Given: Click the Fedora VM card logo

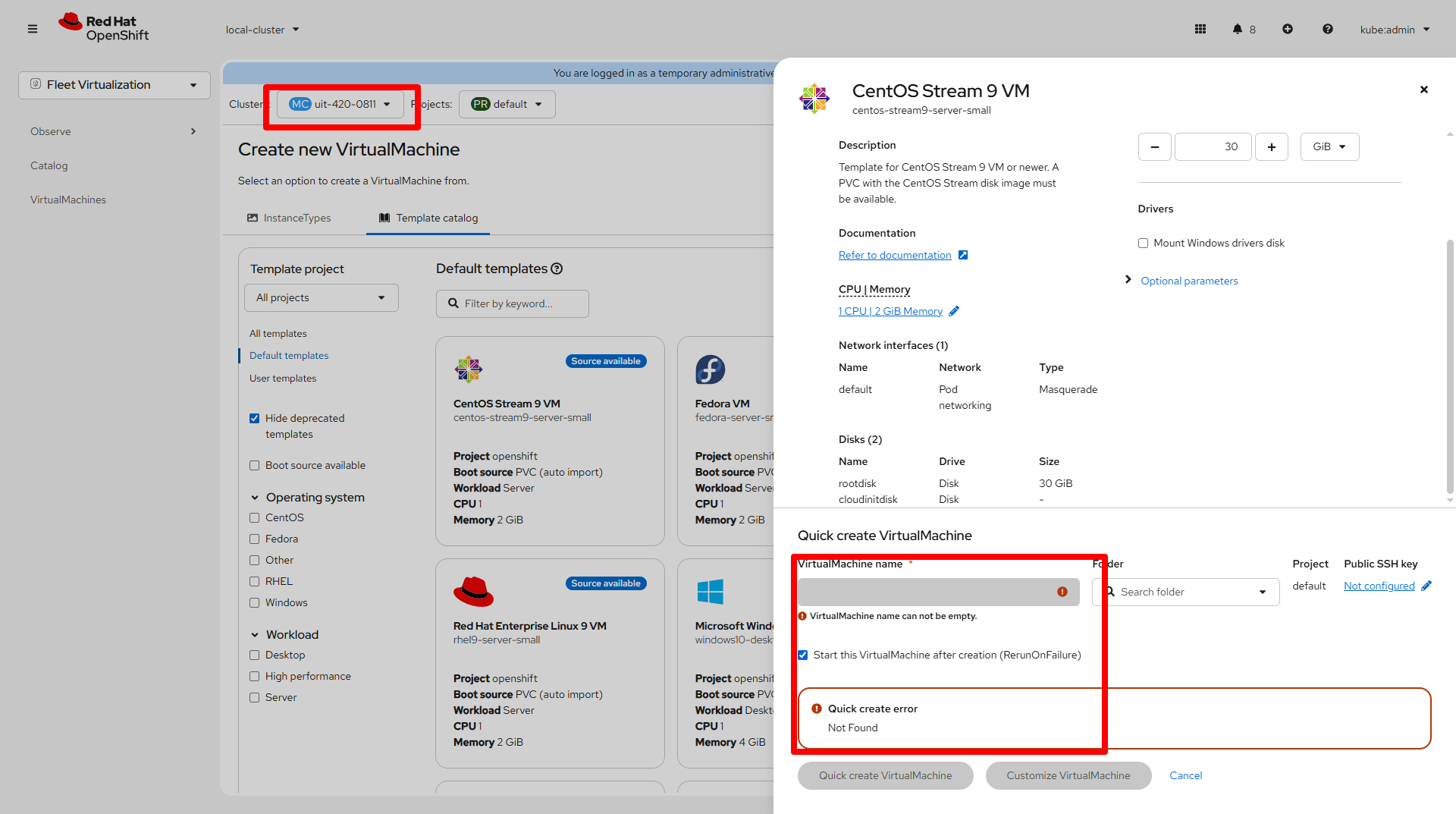Looking at the screenshot, I should [711, 369].
